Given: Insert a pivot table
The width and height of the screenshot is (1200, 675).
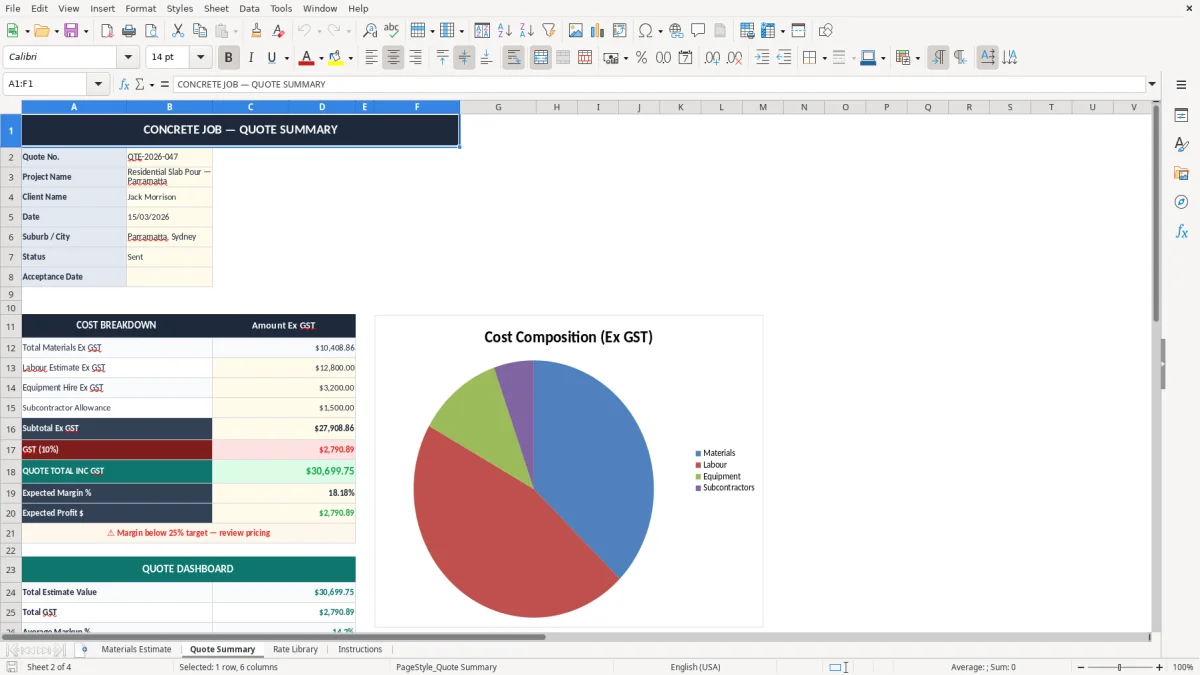Looking at the screenshot, I should (620, 31).
